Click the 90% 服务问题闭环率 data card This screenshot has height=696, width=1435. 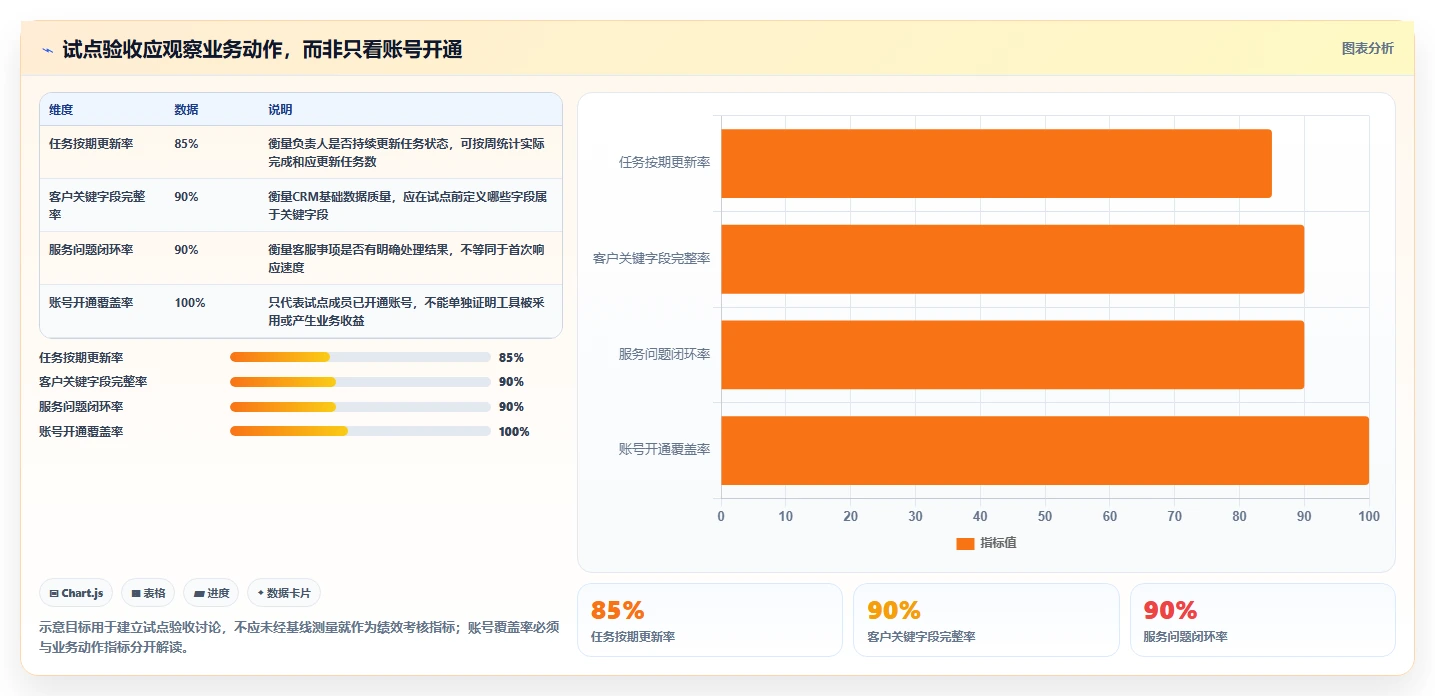click(1262, 620)
